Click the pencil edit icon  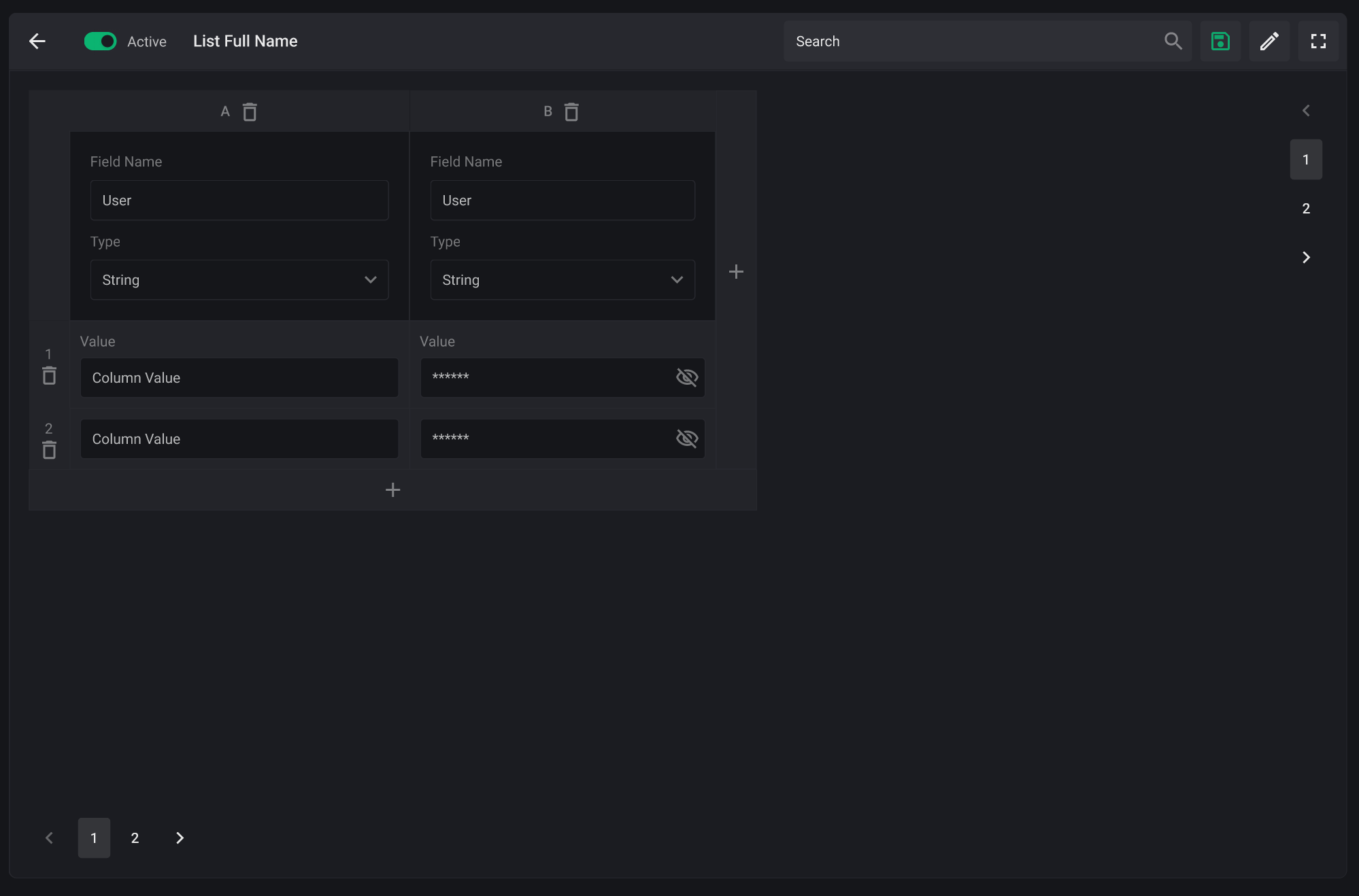click(1269, 41)
